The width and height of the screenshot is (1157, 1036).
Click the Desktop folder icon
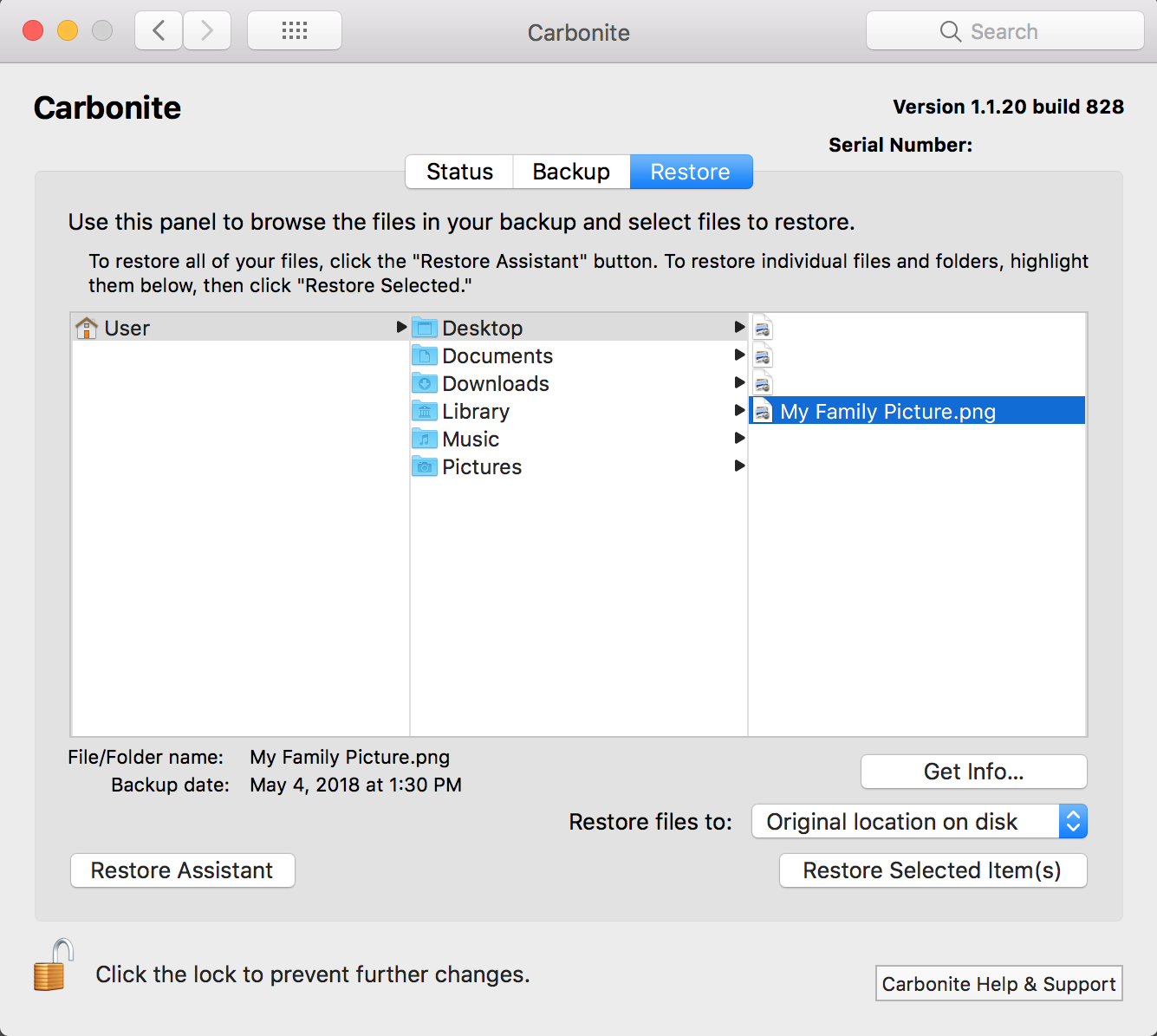click(x=425, y=328)
